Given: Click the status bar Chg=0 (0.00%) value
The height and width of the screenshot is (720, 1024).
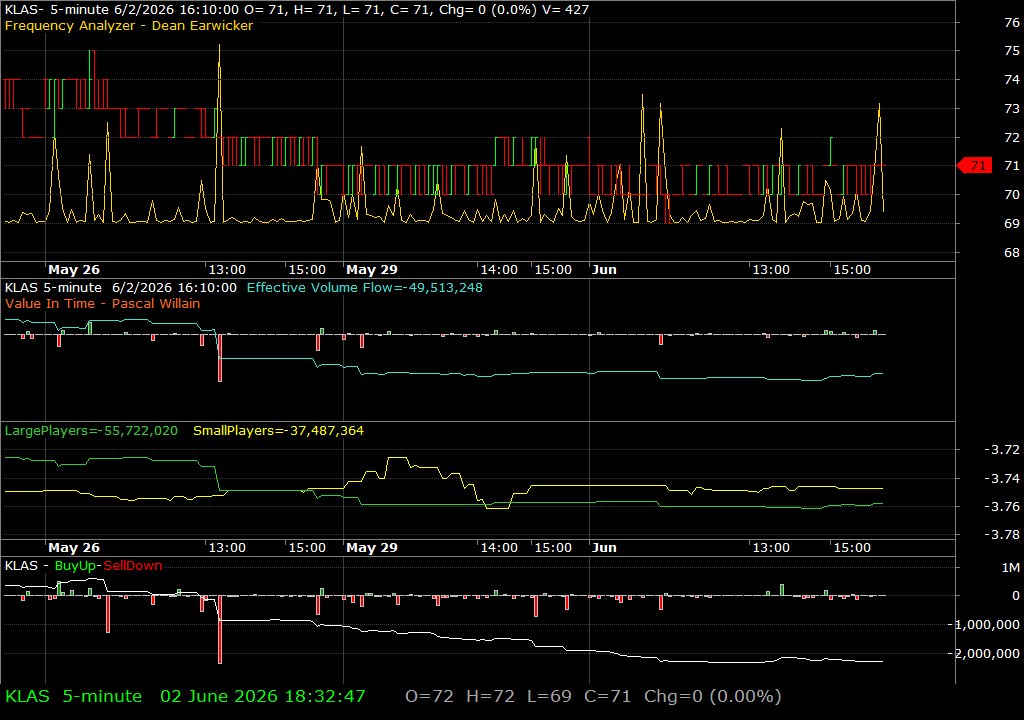Looking at the screenshot, I should [x=712, y=696].
